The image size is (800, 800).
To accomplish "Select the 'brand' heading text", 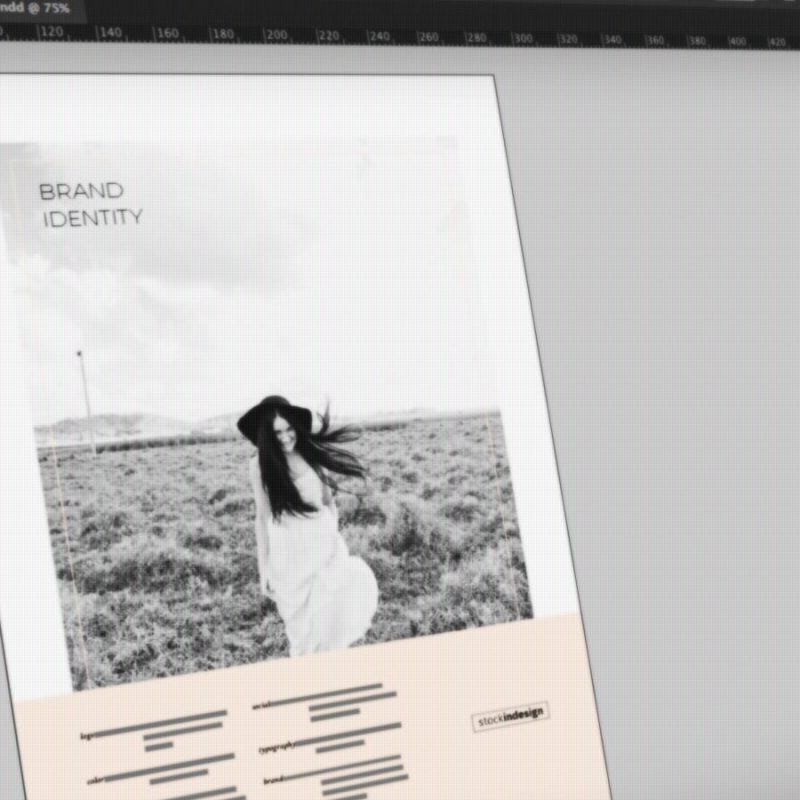I will tap(273, 780).
